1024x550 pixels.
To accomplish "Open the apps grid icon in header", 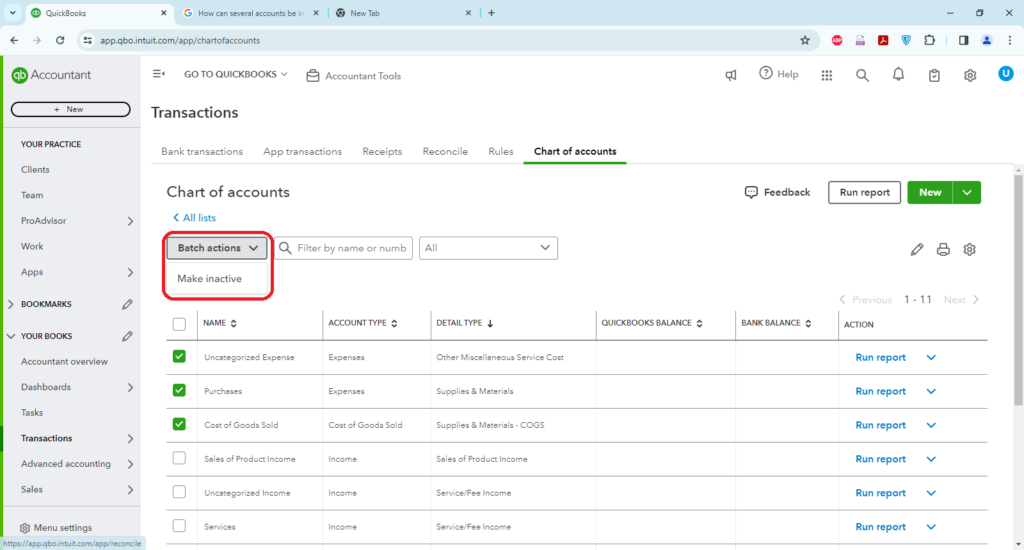I will [x=826, y=75].
